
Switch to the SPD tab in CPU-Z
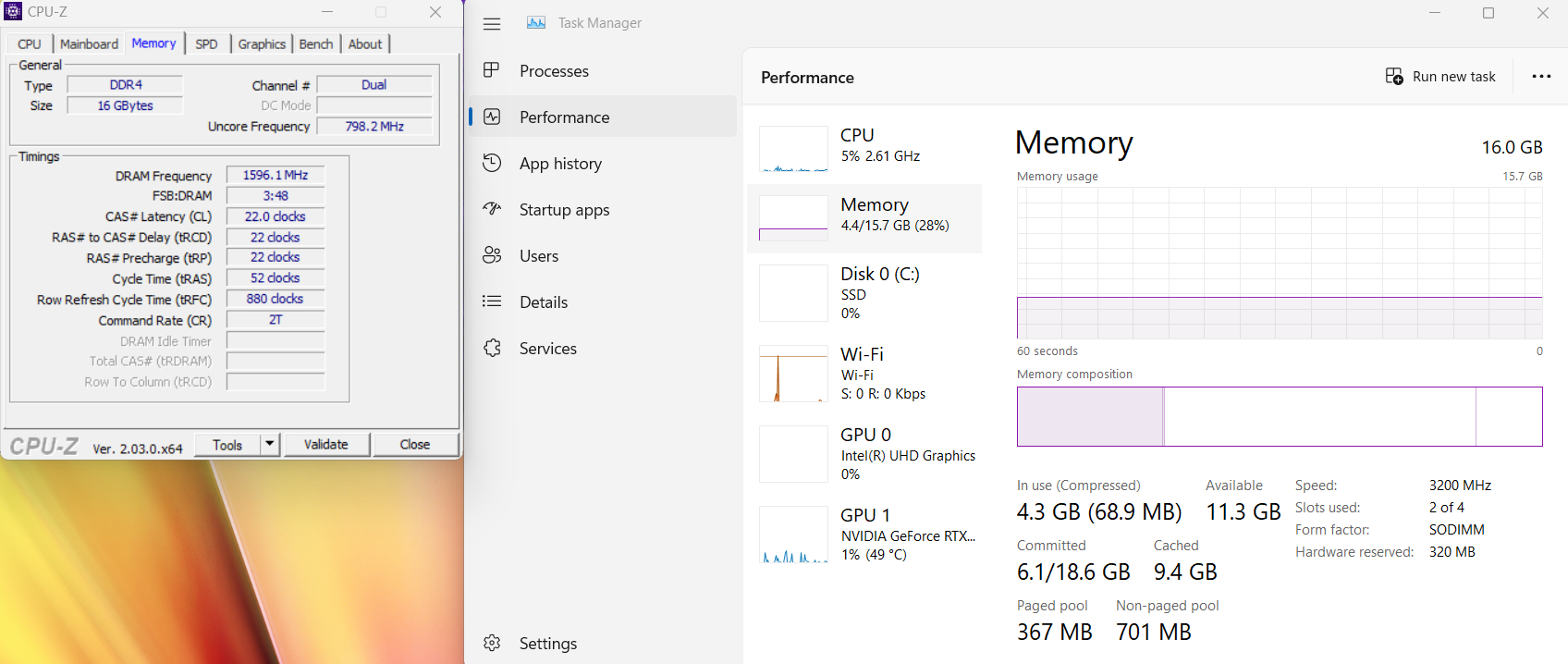click(207, 43)
